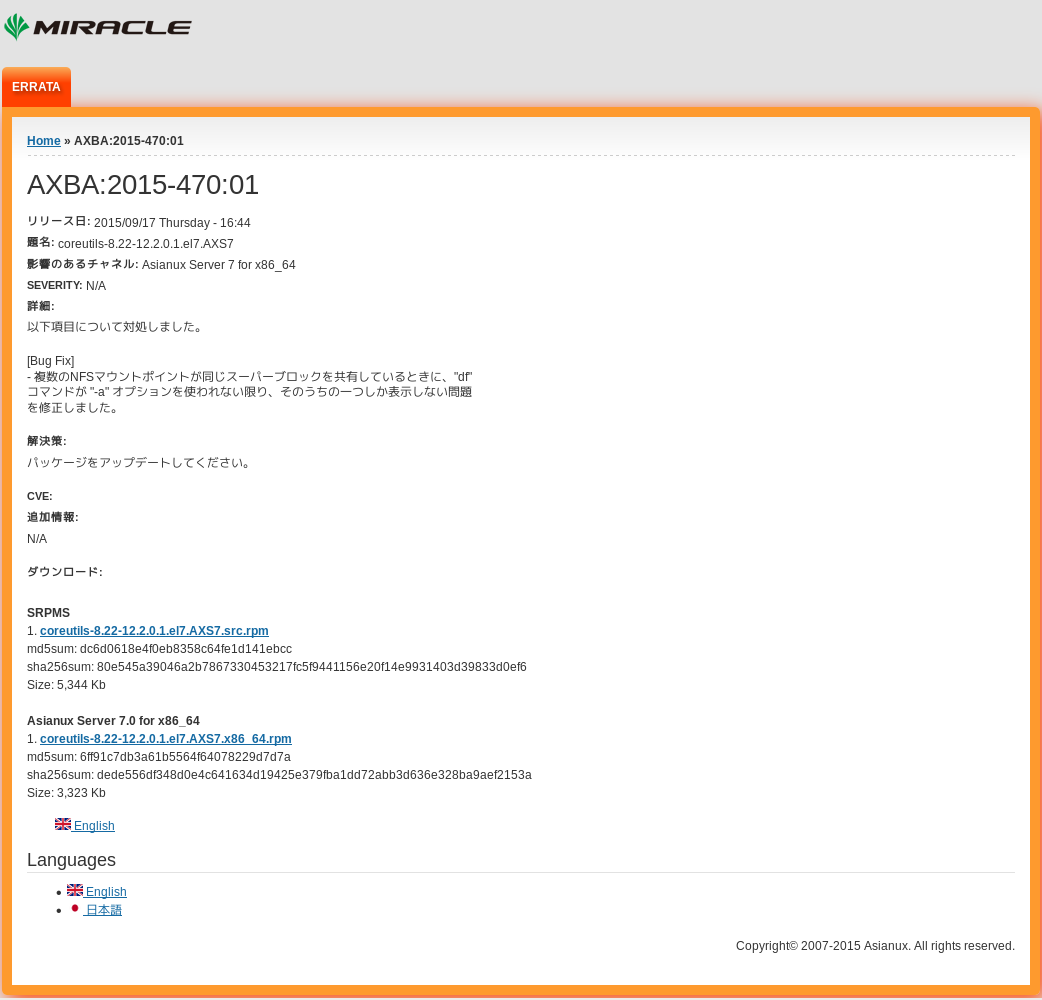Viewport: 1042px width, 1000px height.
Task: Click the UK flag above the Languages heading
Action: [x=63, y=824]
